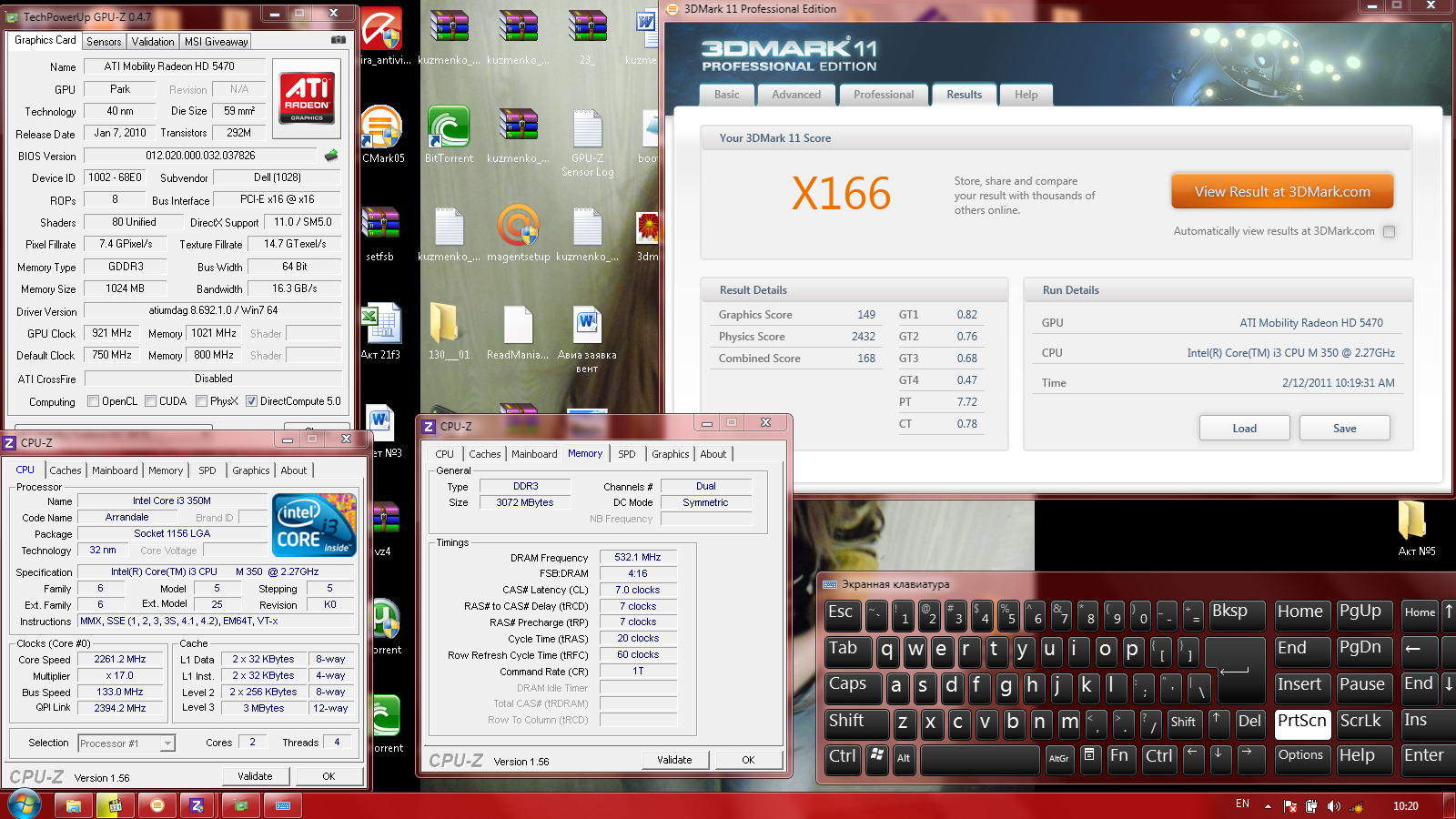Click the Load button in Run Details
This screenshot has width=1456, height=819.
coord(1244,429)
